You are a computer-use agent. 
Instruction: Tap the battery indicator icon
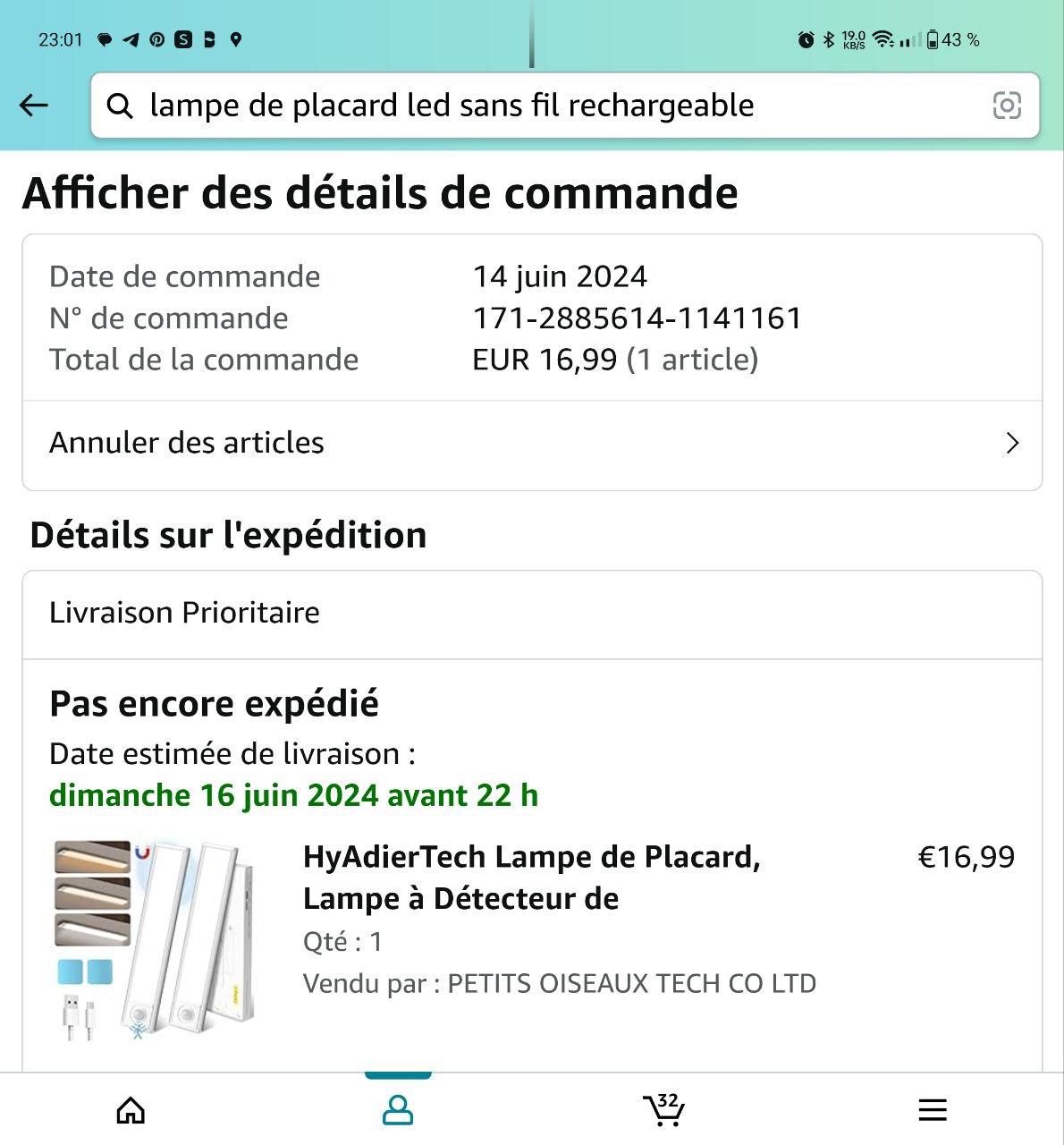pos(933,39)
